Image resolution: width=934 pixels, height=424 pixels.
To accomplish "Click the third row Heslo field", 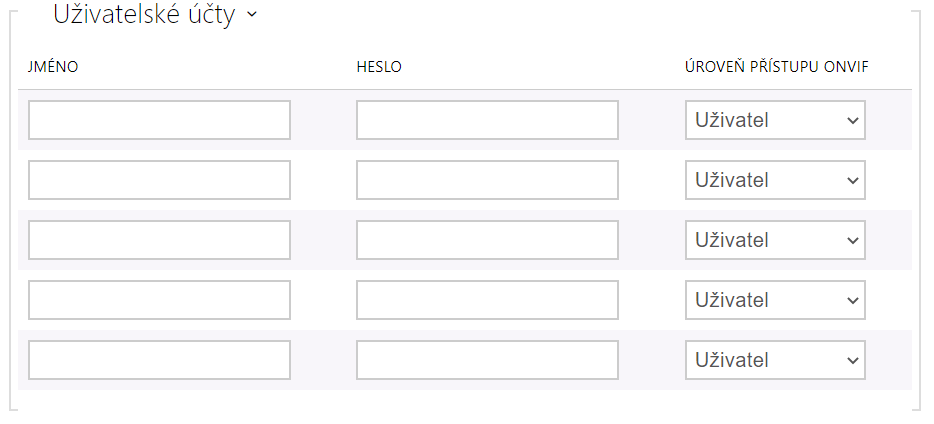I will point(487,240).
